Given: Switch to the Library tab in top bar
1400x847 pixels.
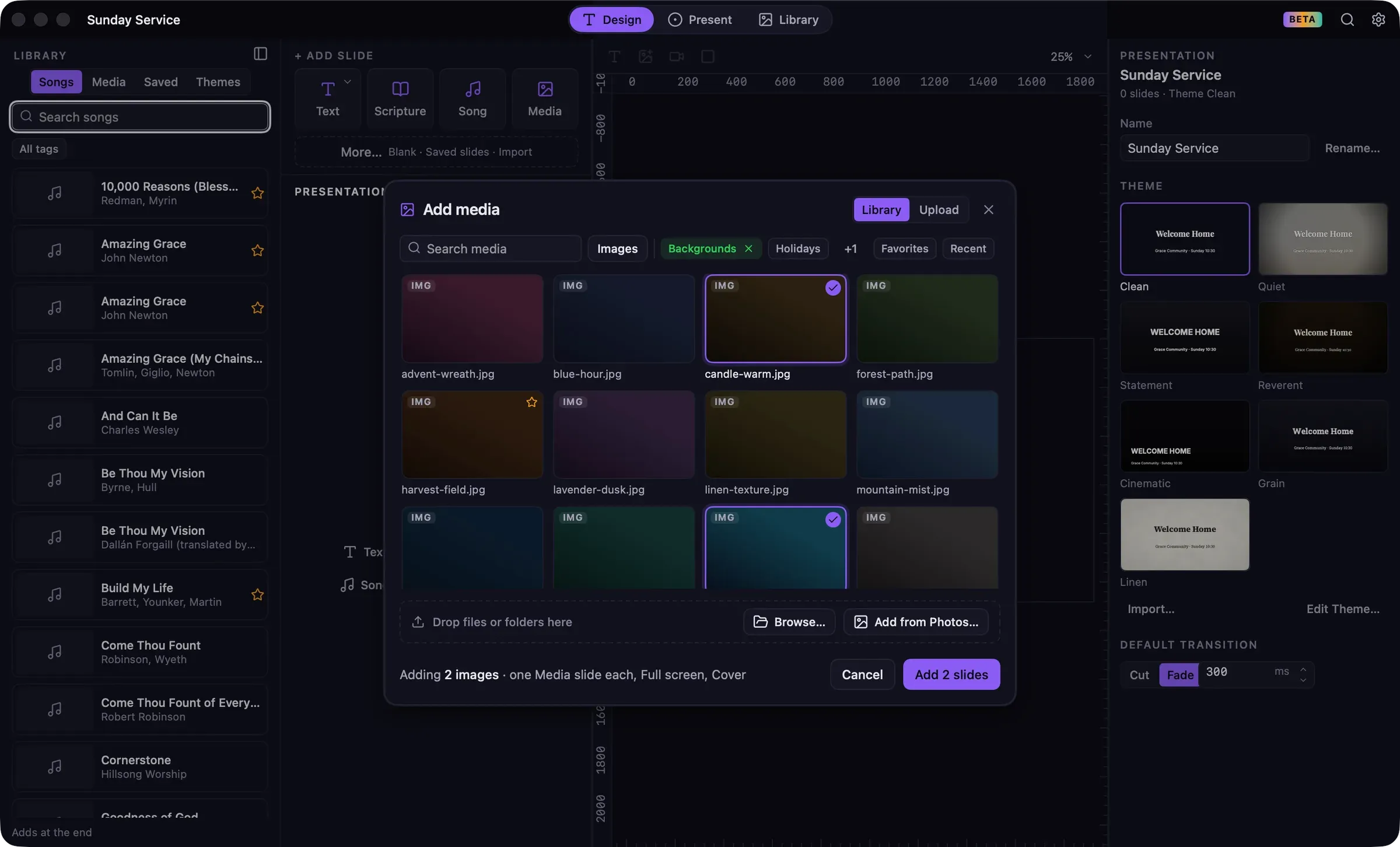Looking at the screenshot, I should click(788, 19).
